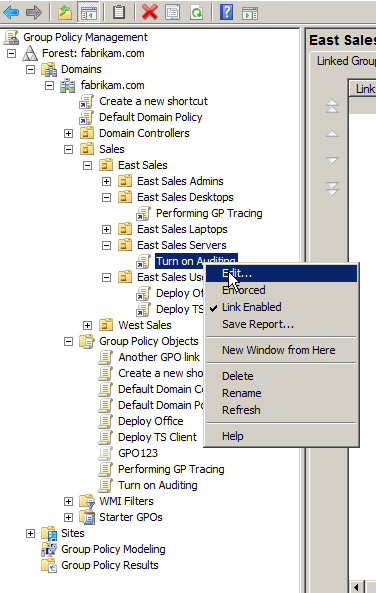Click the clipboard Paste toolbar icon

[x=119, y=12]
